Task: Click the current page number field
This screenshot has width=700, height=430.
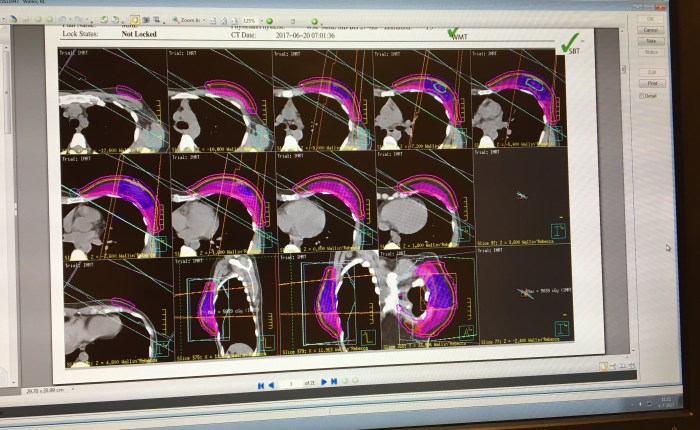Action: (x=291, y=384)
